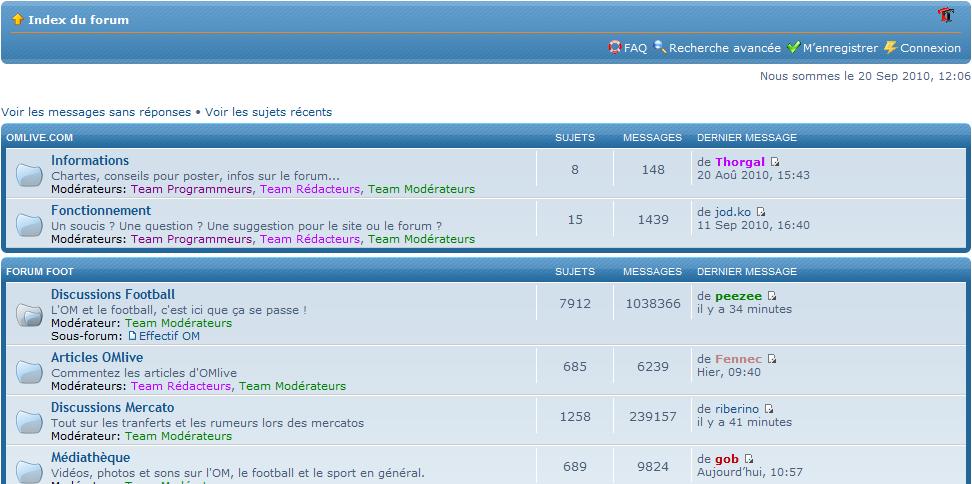Viewport: 972px width, 484px height.
Task: Click the Informations forum folder icon
Action: click(x=28, y=175)
